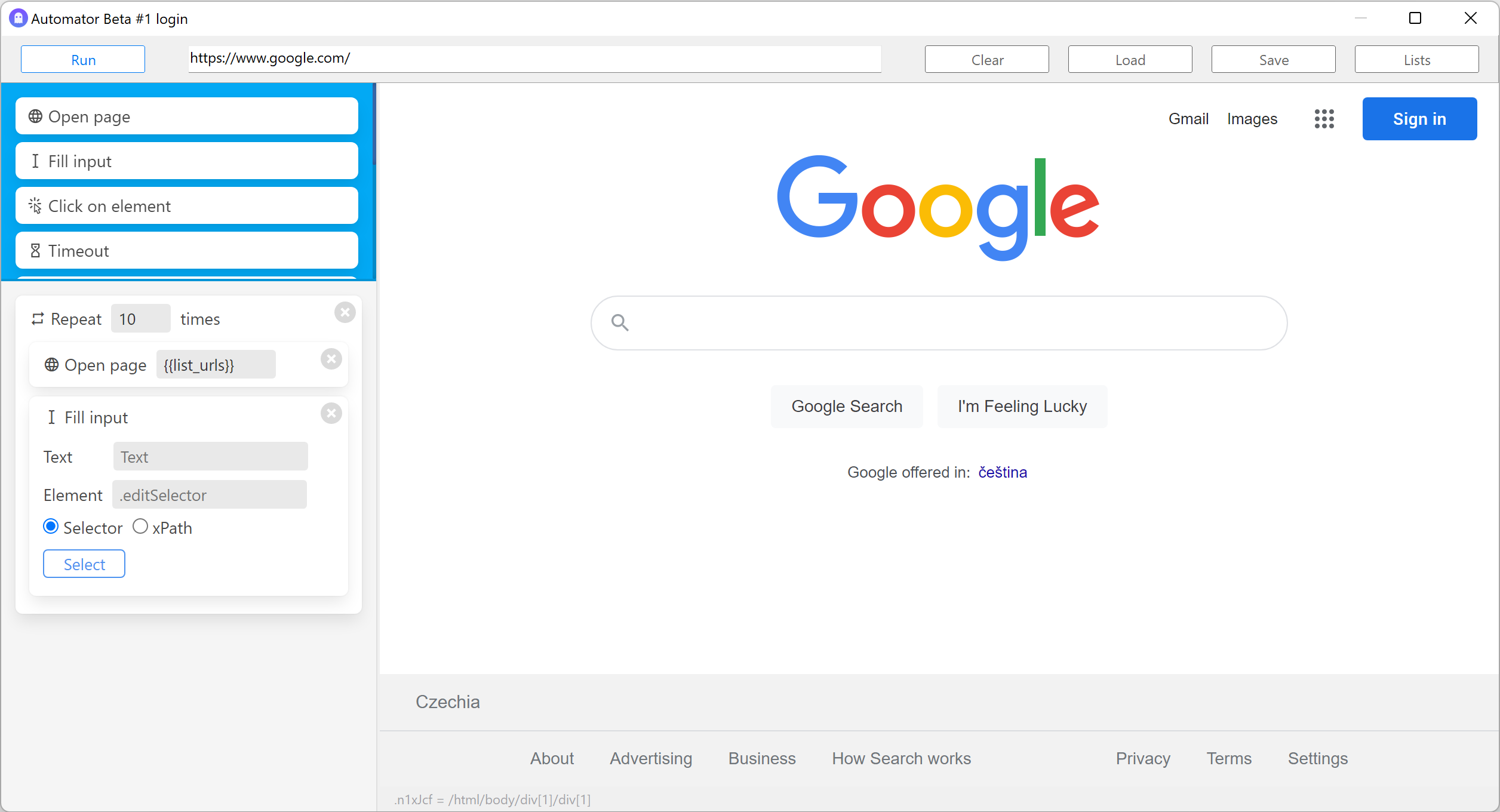Click the Automator app icon in the title bar

tap(19, 19)
